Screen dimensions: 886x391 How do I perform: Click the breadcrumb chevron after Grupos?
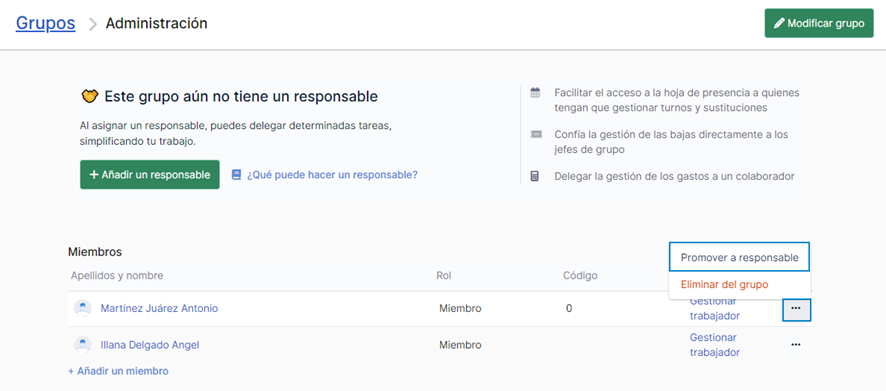pos(92,24)
